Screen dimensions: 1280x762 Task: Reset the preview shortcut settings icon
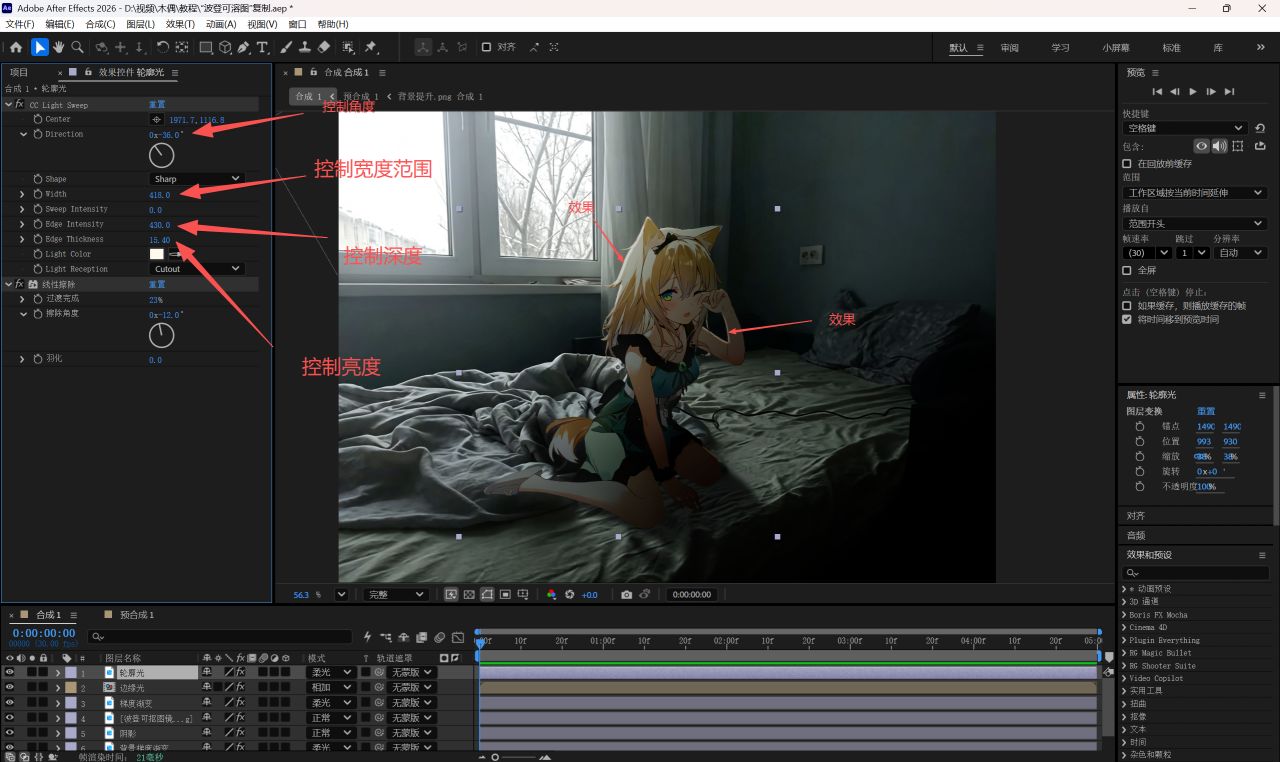(x=1259, y=128)
